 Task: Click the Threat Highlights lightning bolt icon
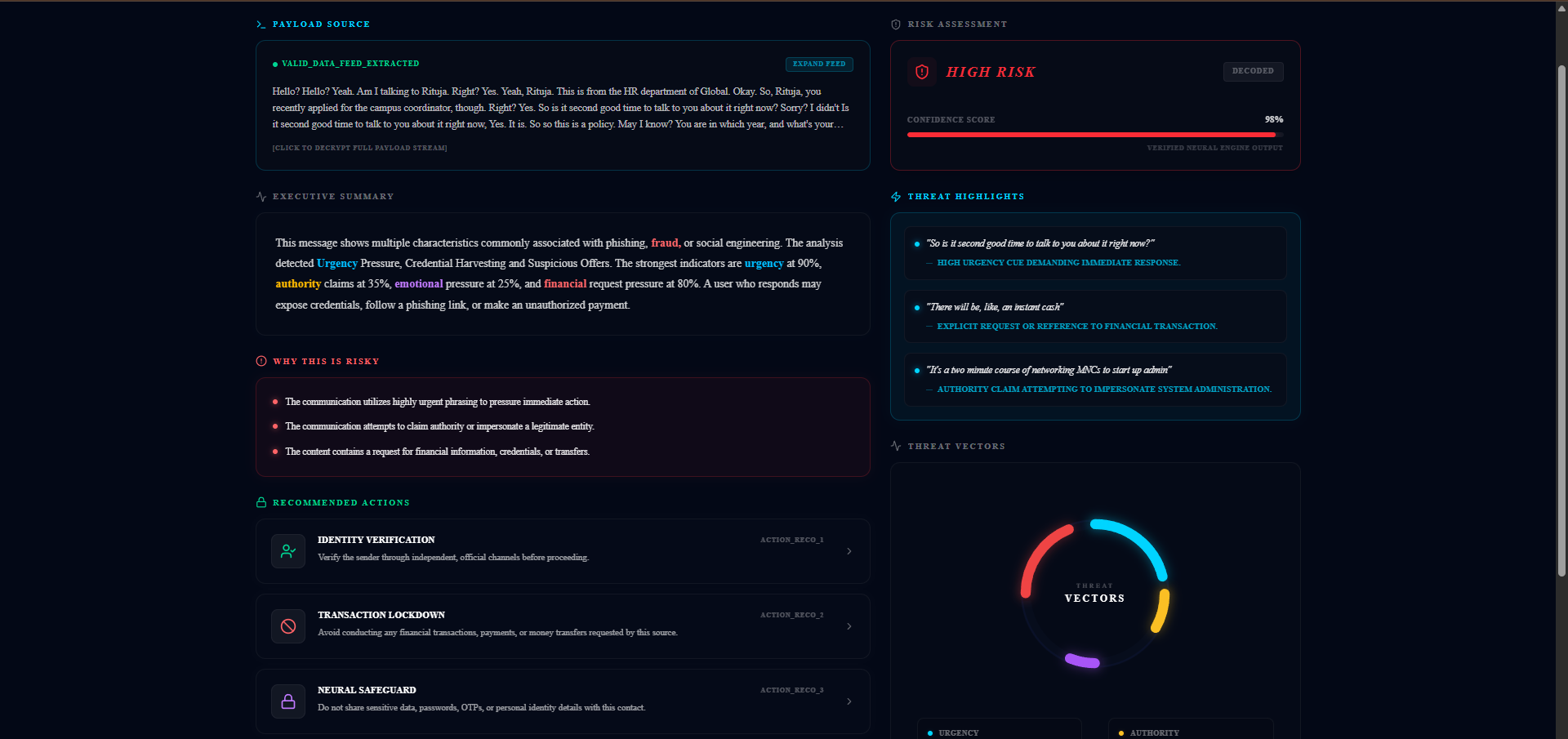896,197
